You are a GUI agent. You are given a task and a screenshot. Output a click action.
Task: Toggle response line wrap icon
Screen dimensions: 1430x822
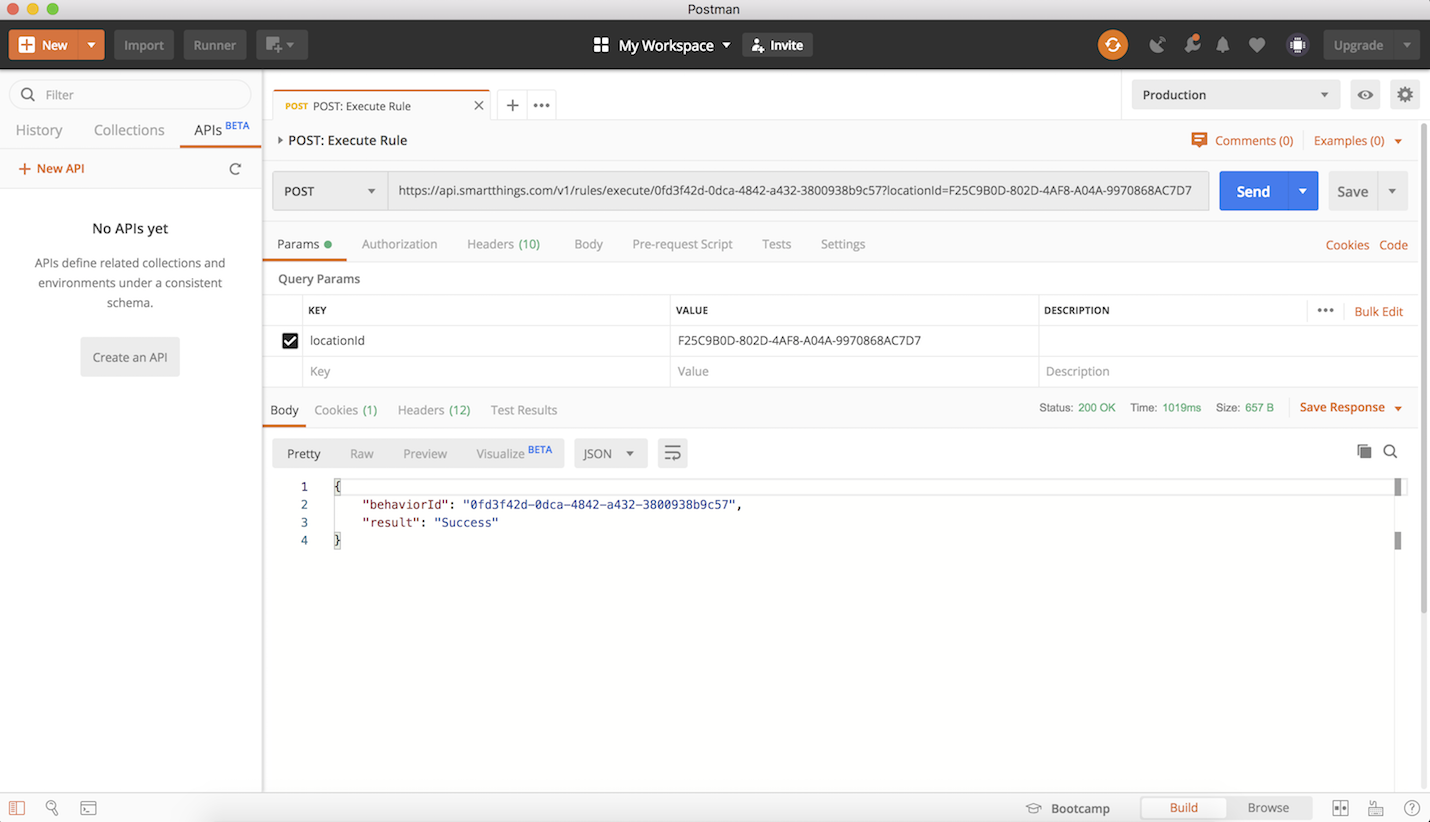[672, 453]
